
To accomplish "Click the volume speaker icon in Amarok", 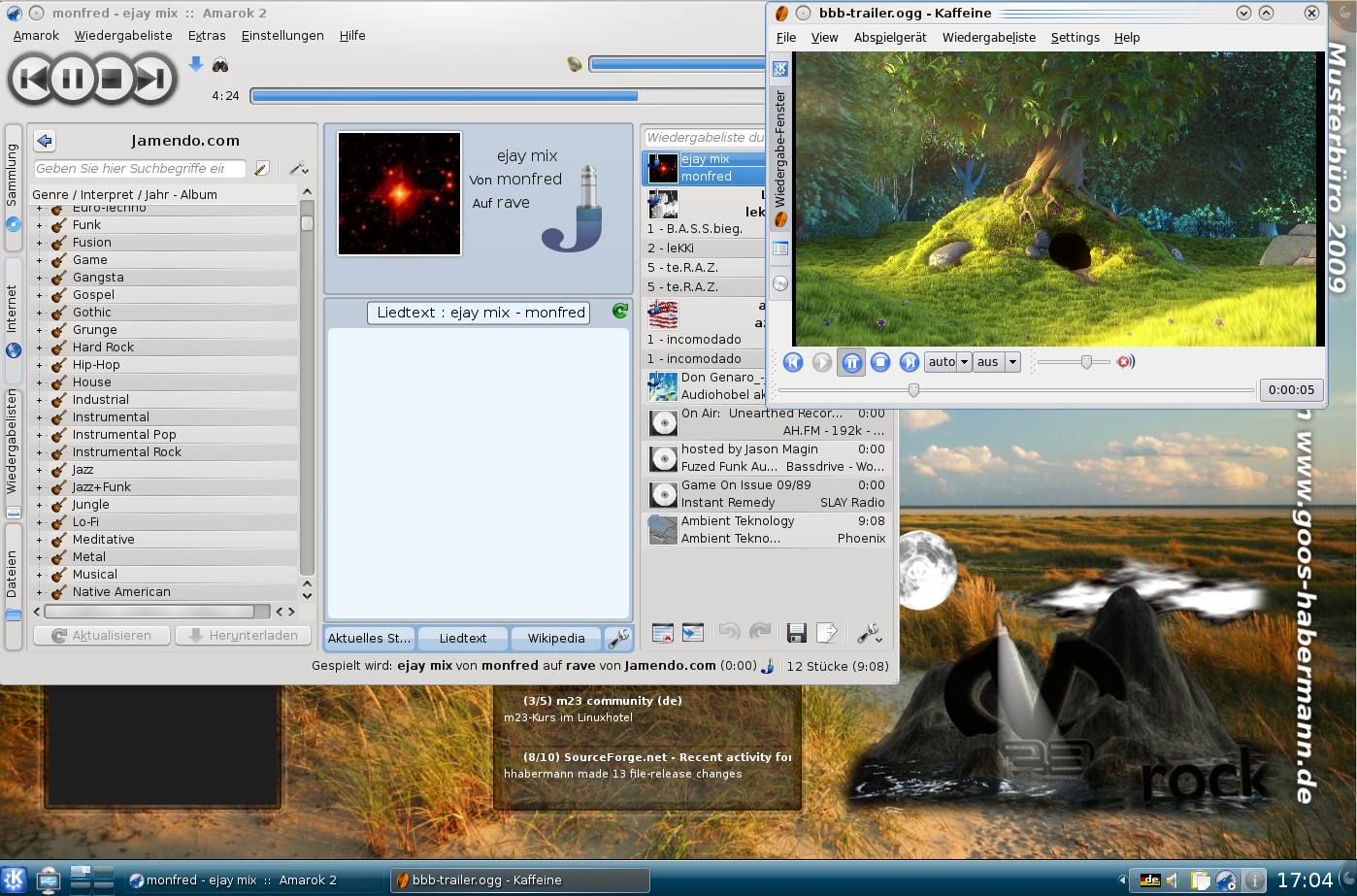I will pyautogui.click(x=575, y=64).
